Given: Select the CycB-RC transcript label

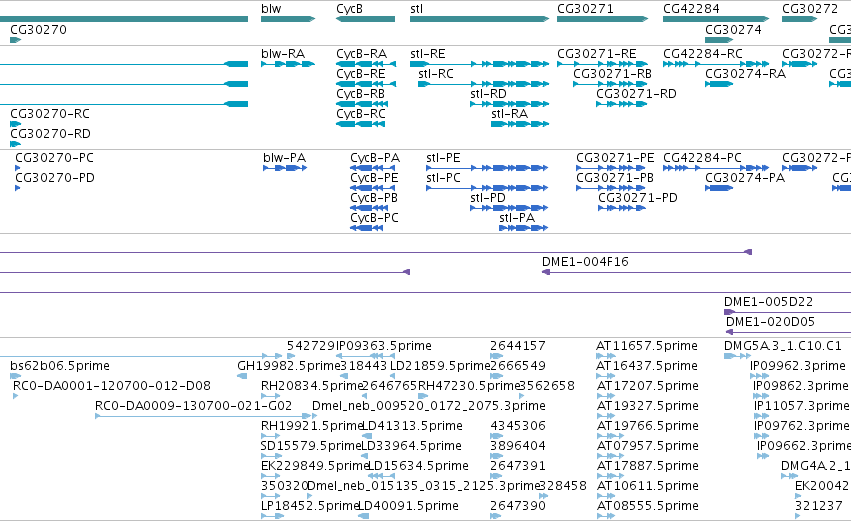Looking at the screenshot, I should click(x=361, y=114).
